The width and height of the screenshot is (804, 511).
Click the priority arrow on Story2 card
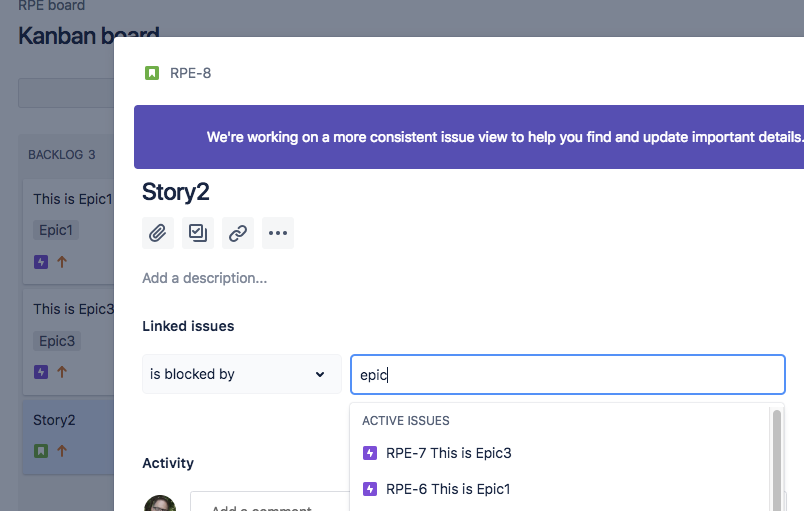(x=62, y=451)
